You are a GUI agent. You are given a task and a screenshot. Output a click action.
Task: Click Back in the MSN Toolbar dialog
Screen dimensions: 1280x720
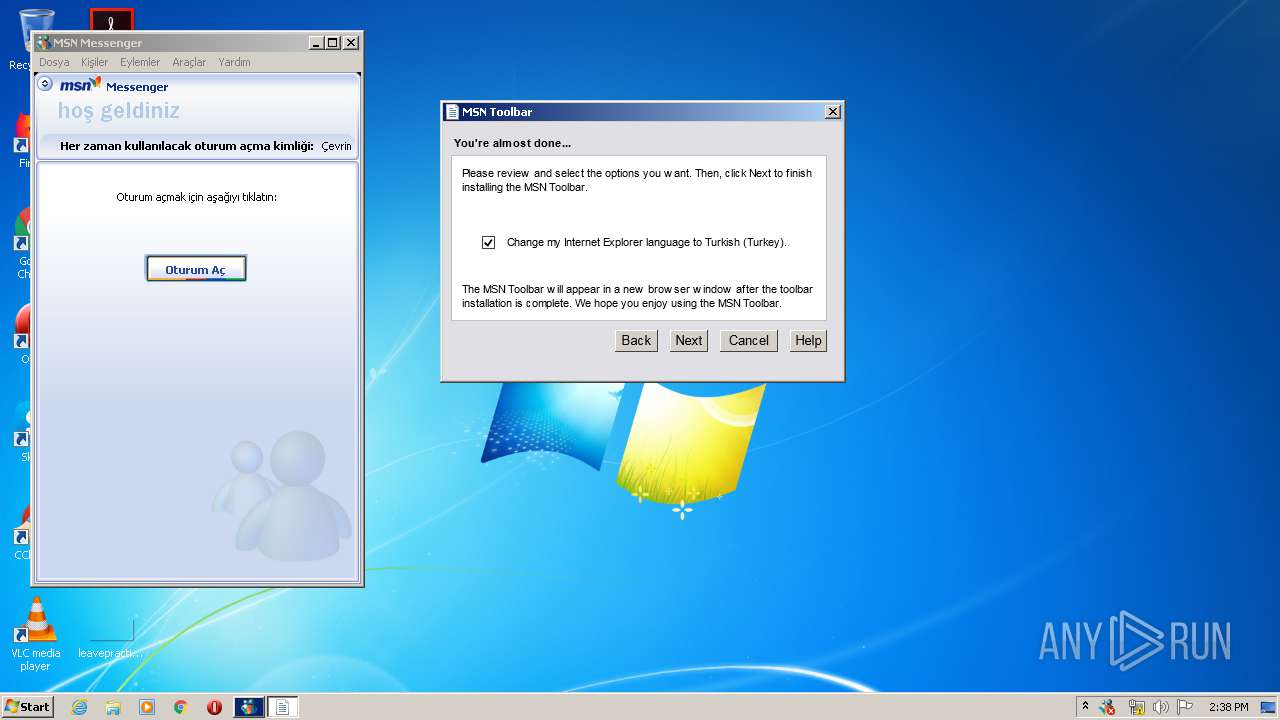[x=636, y=341]
